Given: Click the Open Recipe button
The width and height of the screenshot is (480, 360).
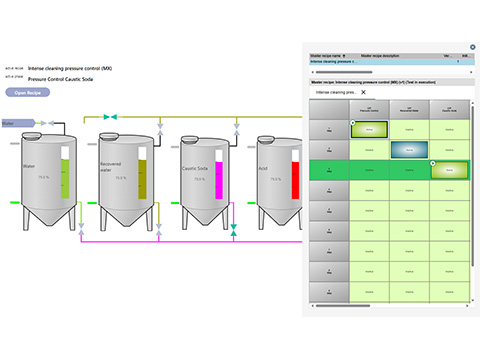Looking at the screenshot, I should 28,92.
